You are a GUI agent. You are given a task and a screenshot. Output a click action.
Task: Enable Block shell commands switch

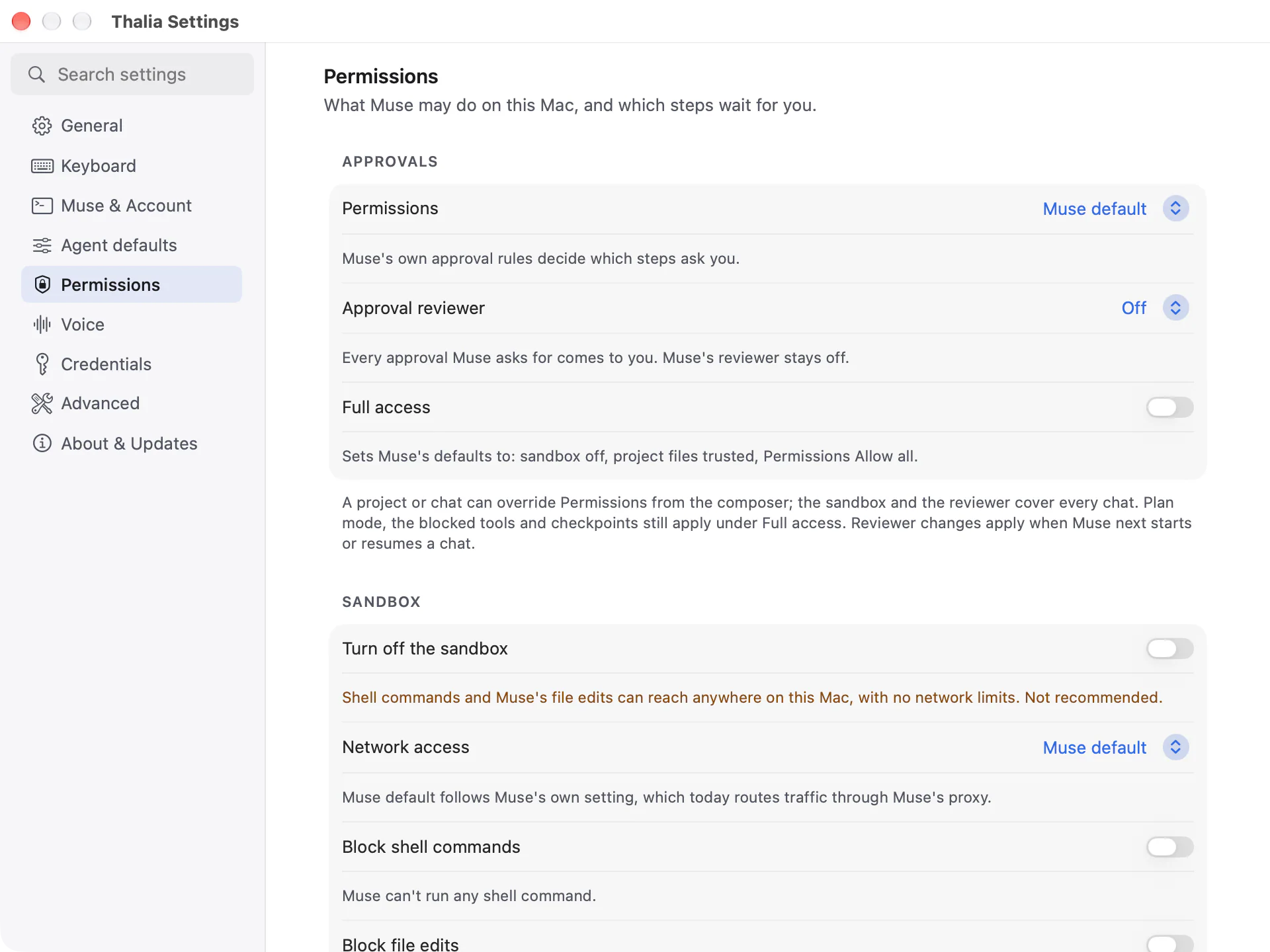click(1169, 847)
